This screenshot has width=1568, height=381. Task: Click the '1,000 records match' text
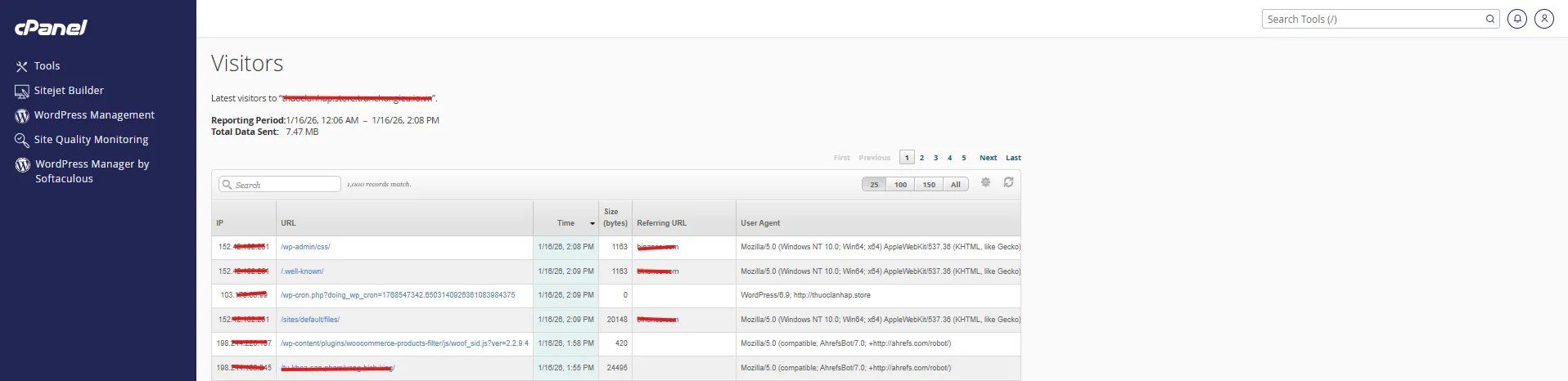tap(379, 185)
